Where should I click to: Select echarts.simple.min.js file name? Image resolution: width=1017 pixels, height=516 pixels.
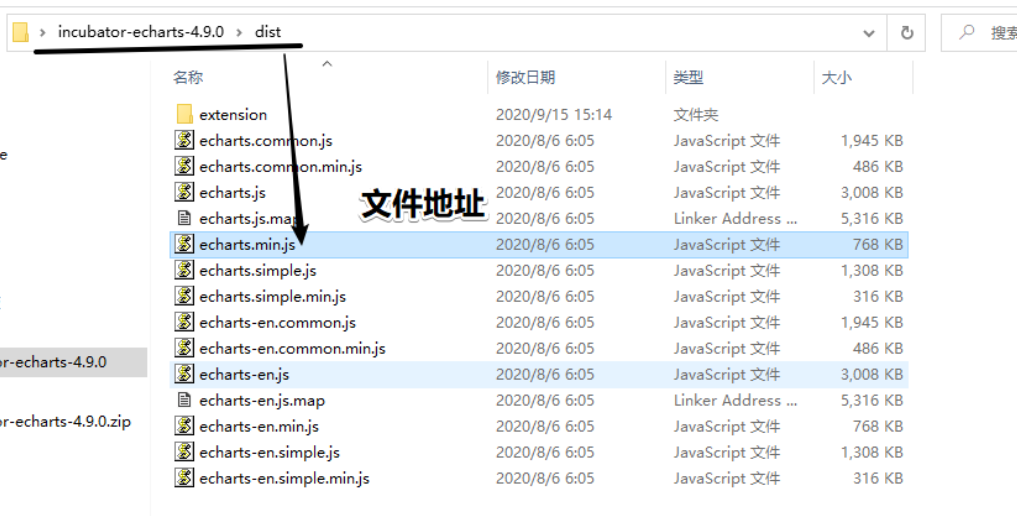(x=272, y=296)
